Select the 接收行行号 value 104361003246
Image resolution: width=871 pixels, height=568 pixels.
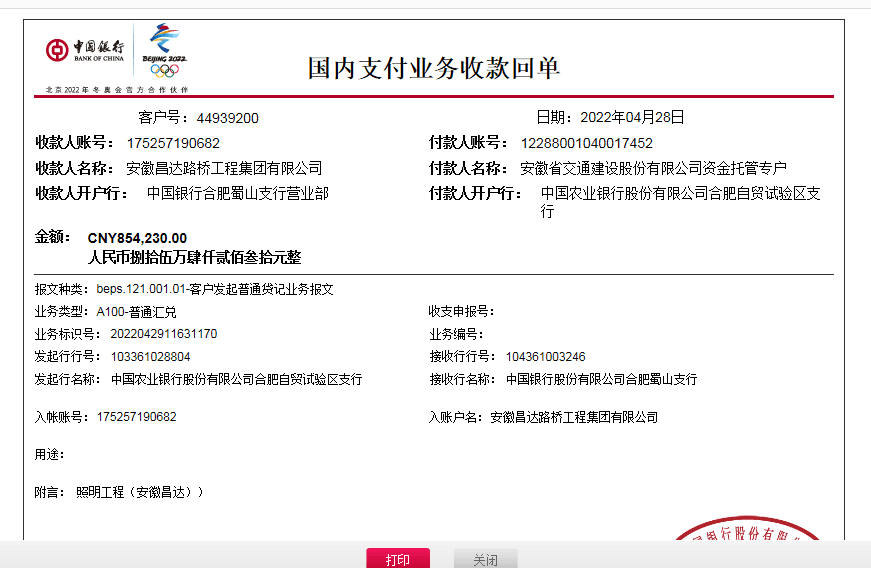pos(545,356)
